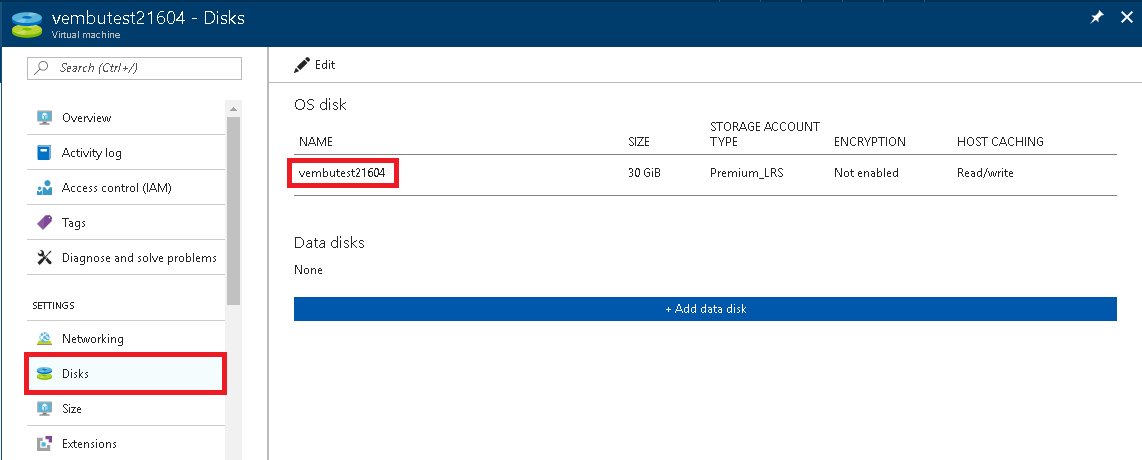Focus the Search (Ctrl+/) field
Screen dimensions: 1142x460
tap(134, 68)
